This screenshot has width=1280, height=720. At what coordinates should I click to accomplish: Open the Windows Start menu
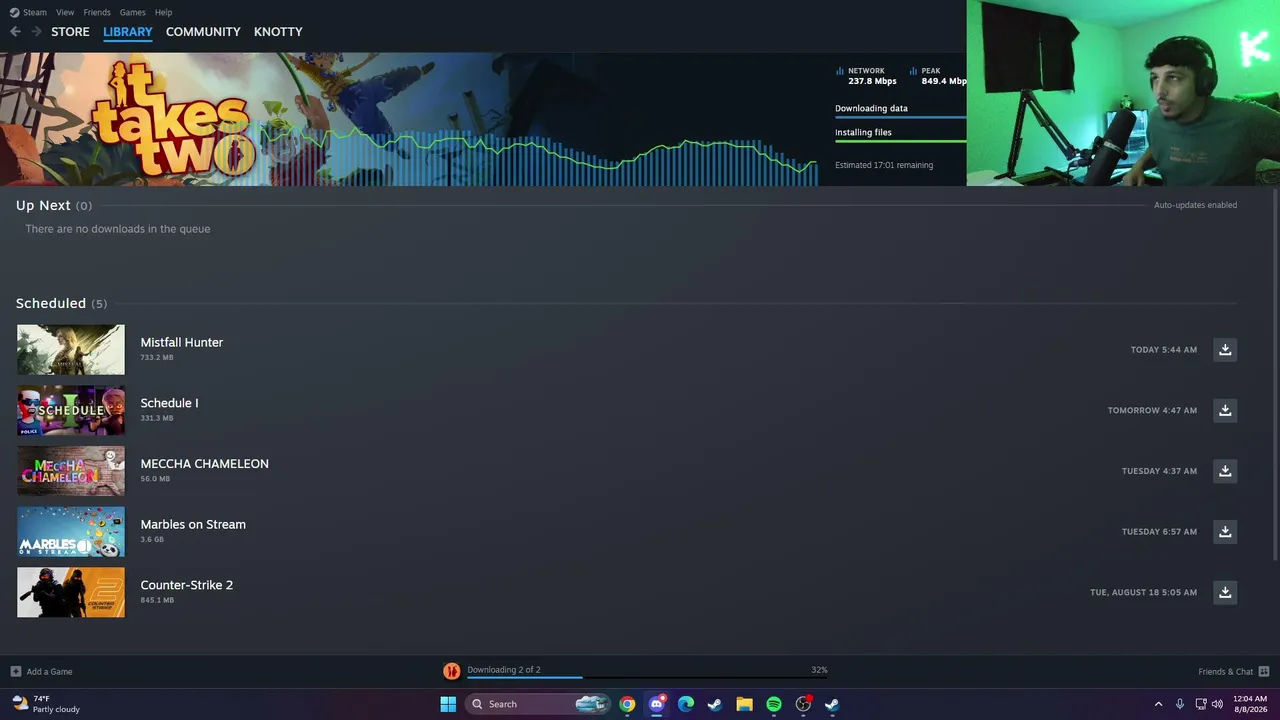tap(448, 704)
